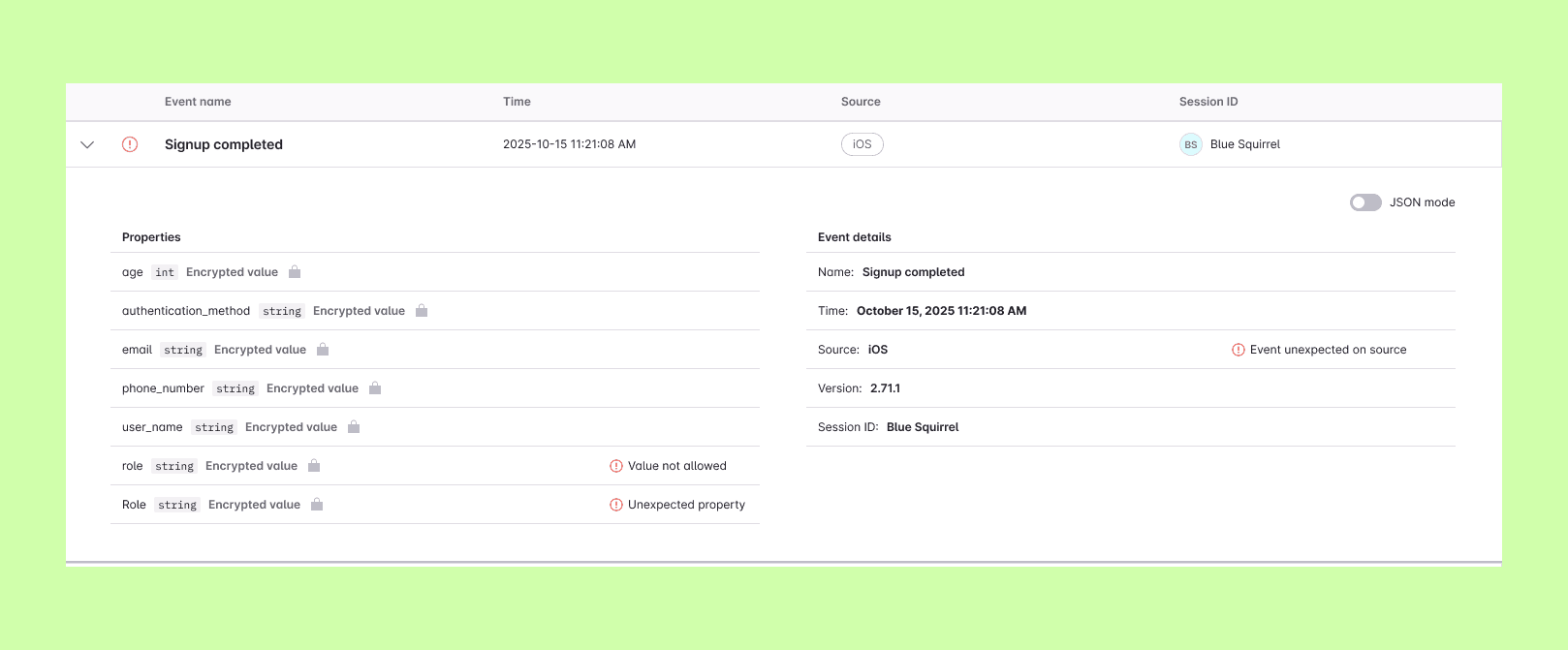Click the lock icon in the phone_number row
Viewport: 1568px width, 650px height.
[375, 388]
